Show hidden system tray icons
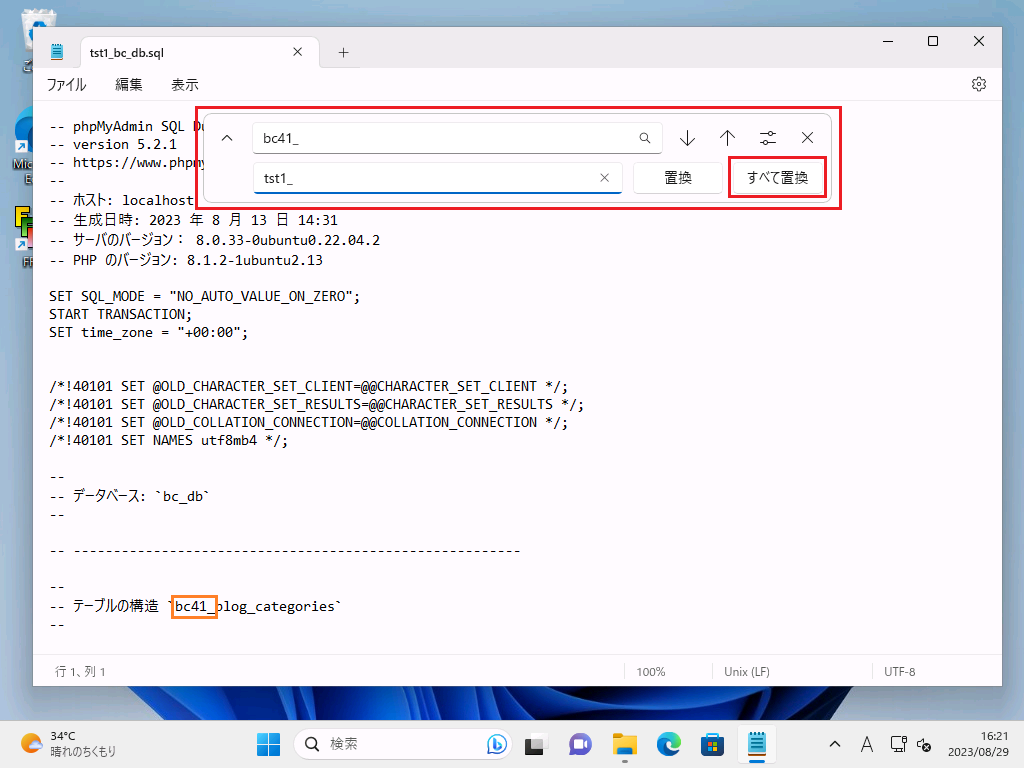Screen dimensions: 1024x768 pos(834,744)
